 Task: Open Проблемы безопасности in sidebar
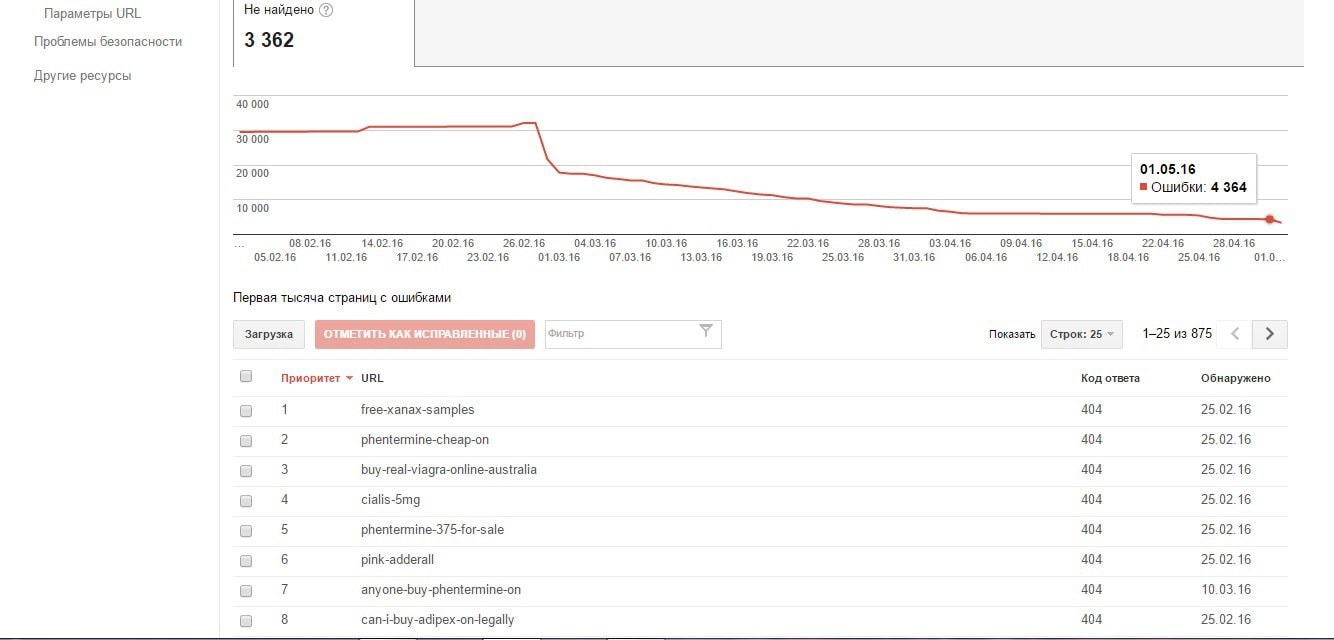click(x=108, y=42)
